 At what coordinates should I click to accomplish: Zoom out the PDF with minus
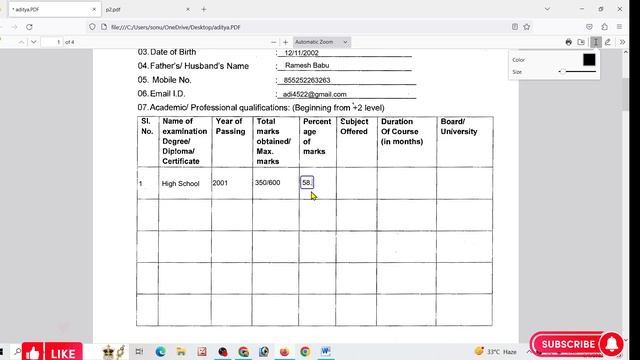(273, 42)
